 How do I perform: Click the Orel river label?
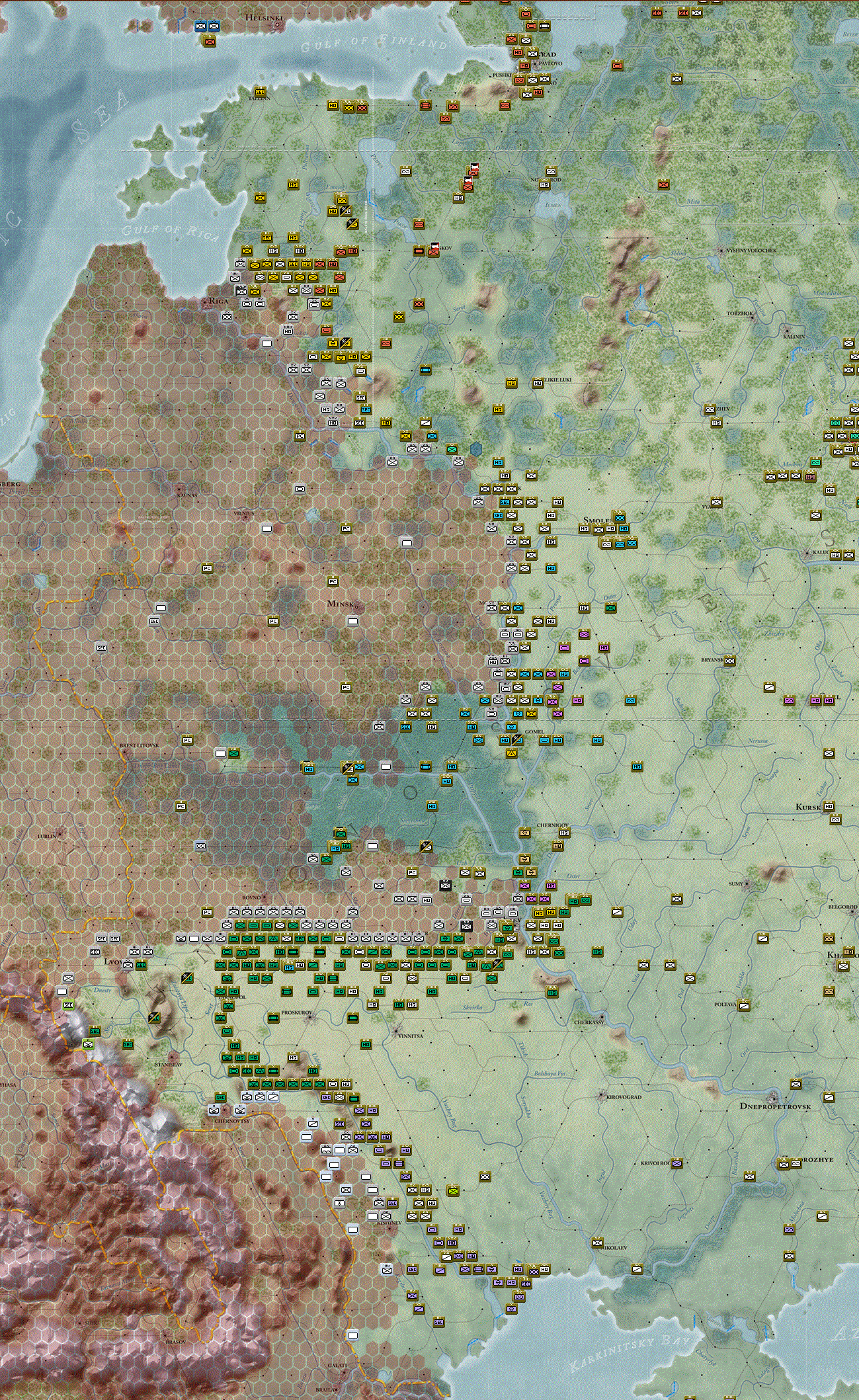(x=745, y=1051)
